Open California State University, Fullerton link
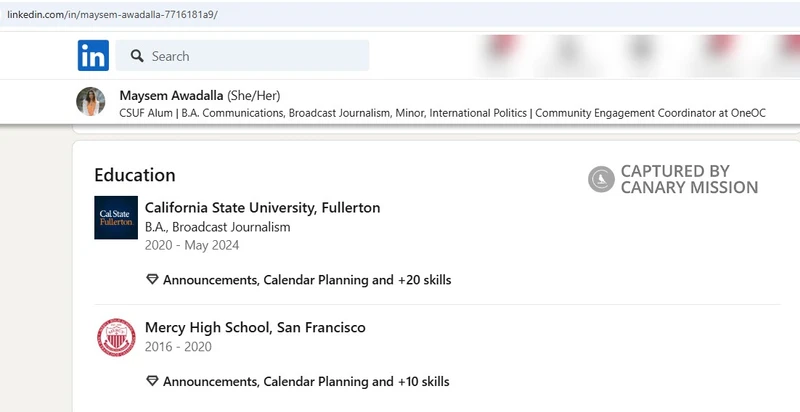800x412 pixels. pos(262,208)
